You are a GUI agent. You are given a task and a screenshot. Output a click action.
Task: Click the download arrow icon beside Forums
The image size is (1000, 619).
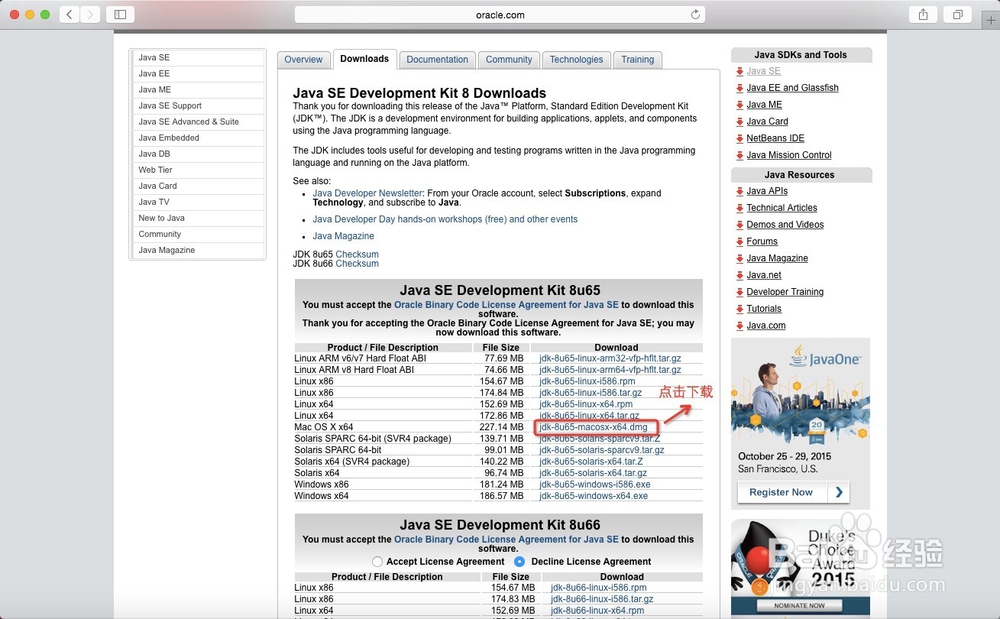(739, 242)
